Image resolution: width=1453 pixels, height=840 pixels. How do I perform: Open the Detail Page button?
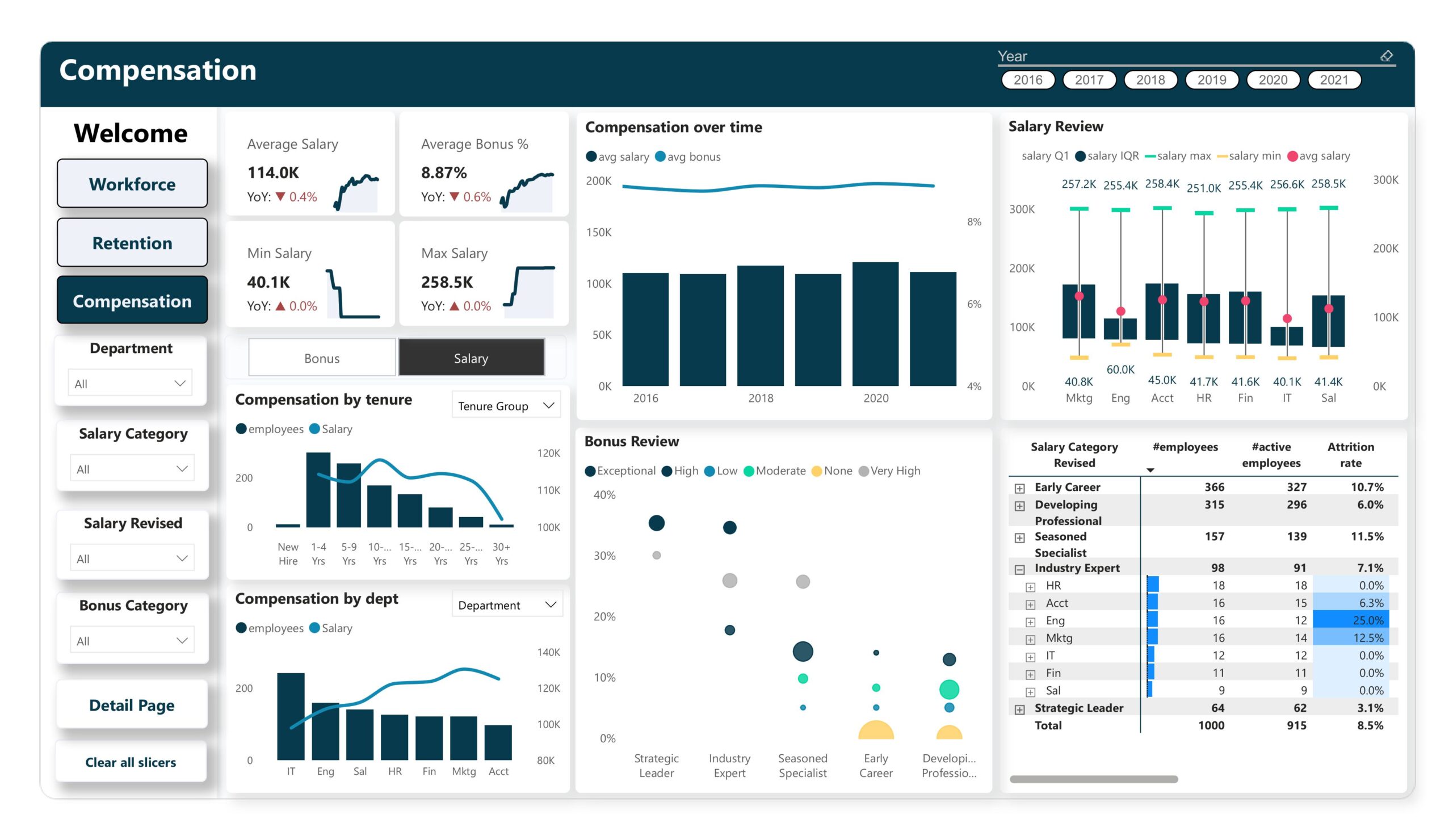pos(132,704)
